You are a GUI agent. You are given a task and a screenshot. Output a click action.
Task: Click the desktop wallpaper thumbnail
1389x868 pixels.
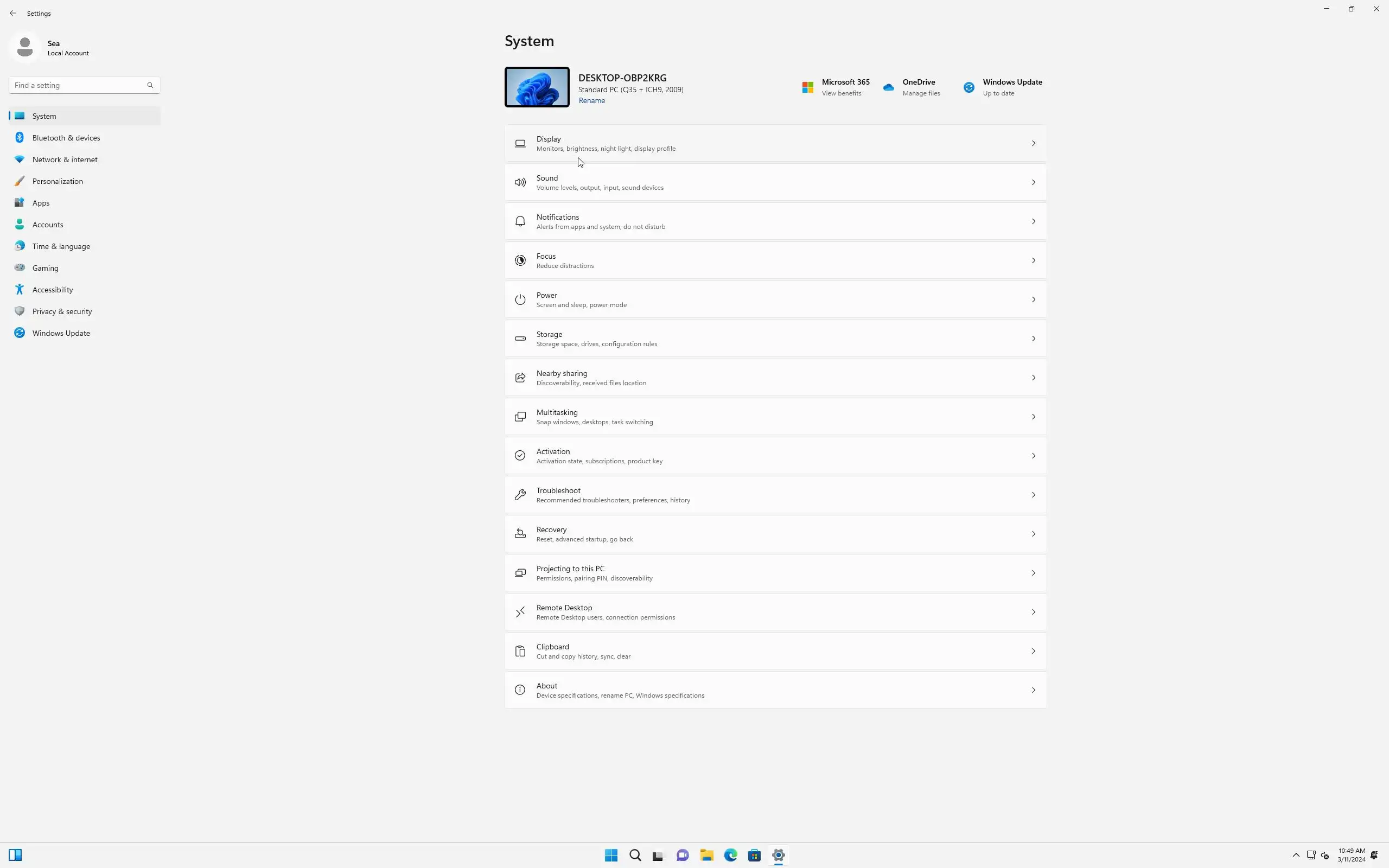[x=537, y=87]
